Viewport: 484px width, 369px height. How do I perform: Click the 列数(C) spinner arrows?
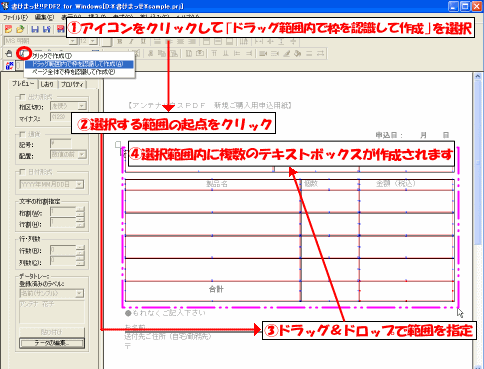click(x=80, y=261)
